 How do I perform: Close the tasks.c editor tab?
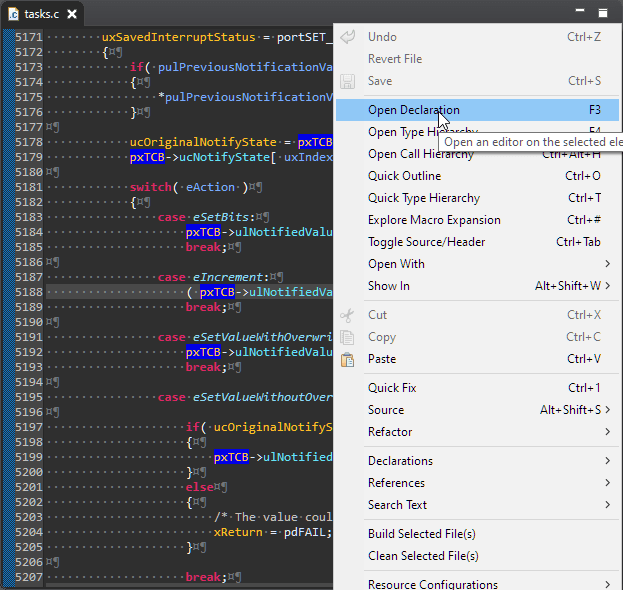click(72, 14)
